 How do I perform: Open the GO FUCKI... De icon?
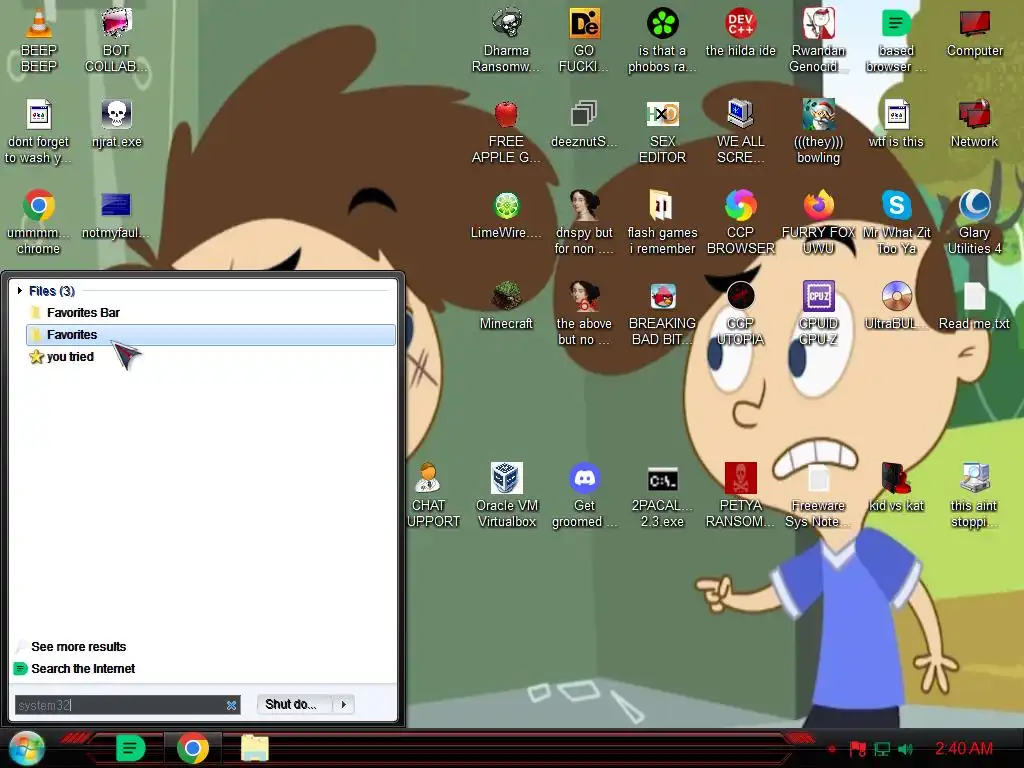pos(584,24)
